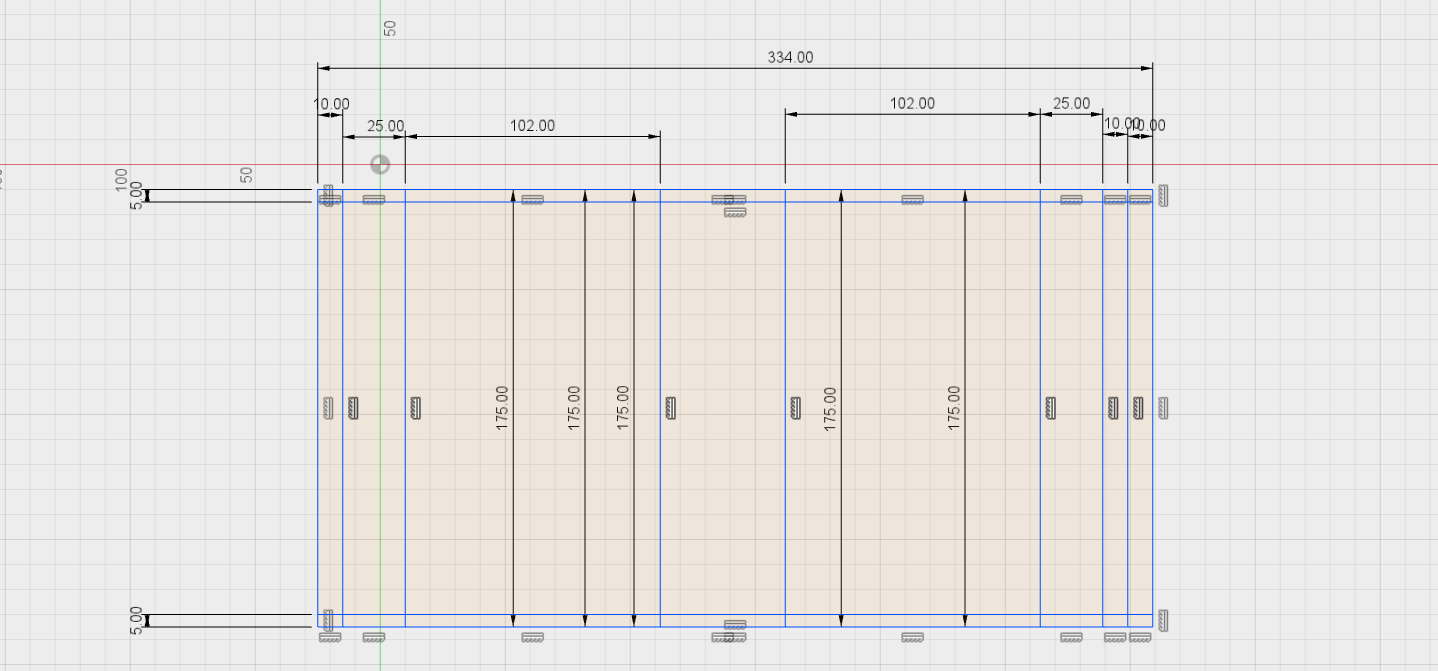Select mid-height vertical constraint right of rightmost 175.00
The width and height of the screenshot is (1438, 671).
click(1051, 408)
